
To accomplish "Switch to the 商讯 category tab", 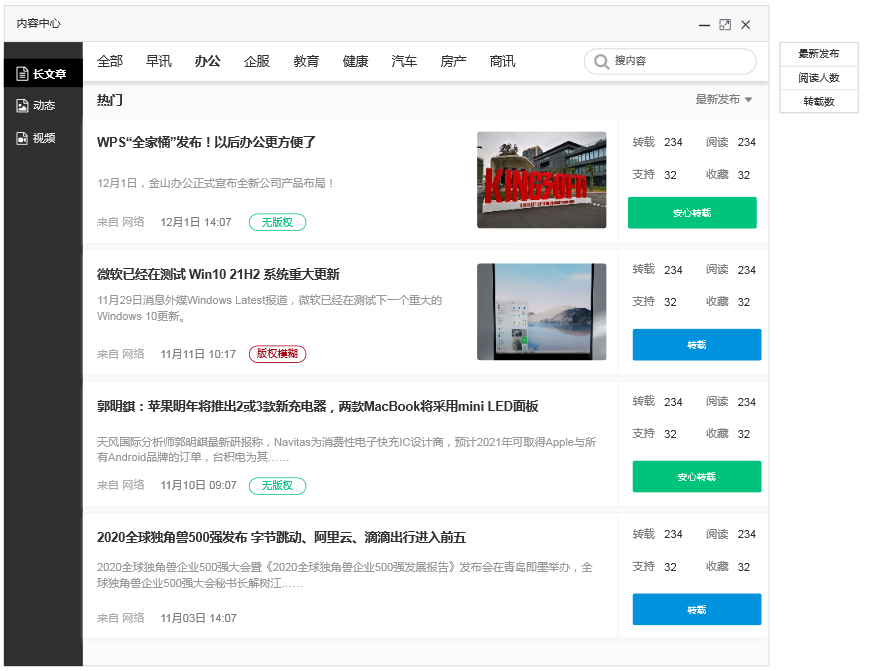I will (x=503, y=61).
